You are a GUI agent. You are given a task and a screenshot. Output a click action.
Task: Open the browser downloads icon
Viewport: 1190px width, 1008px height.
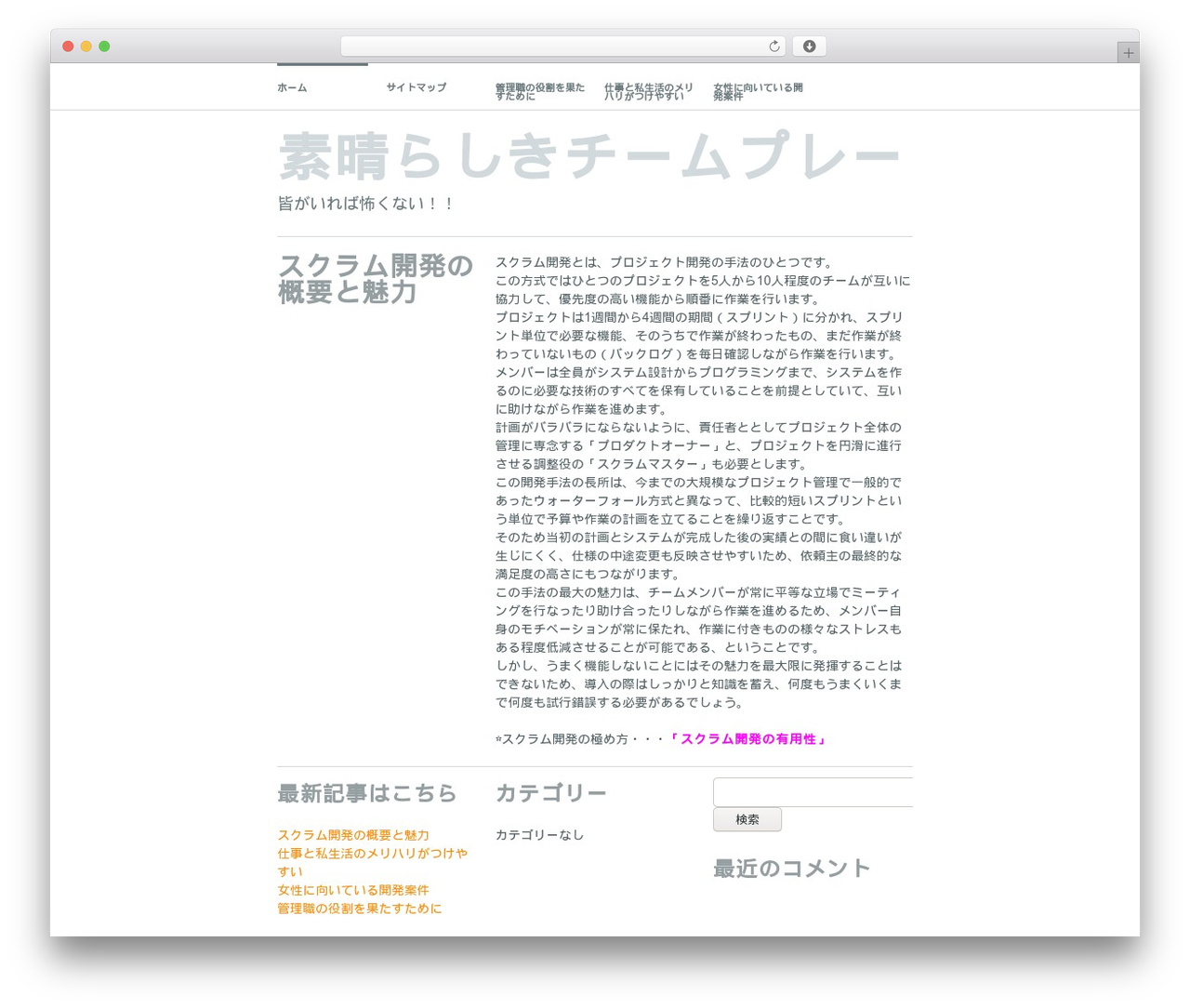809,46
